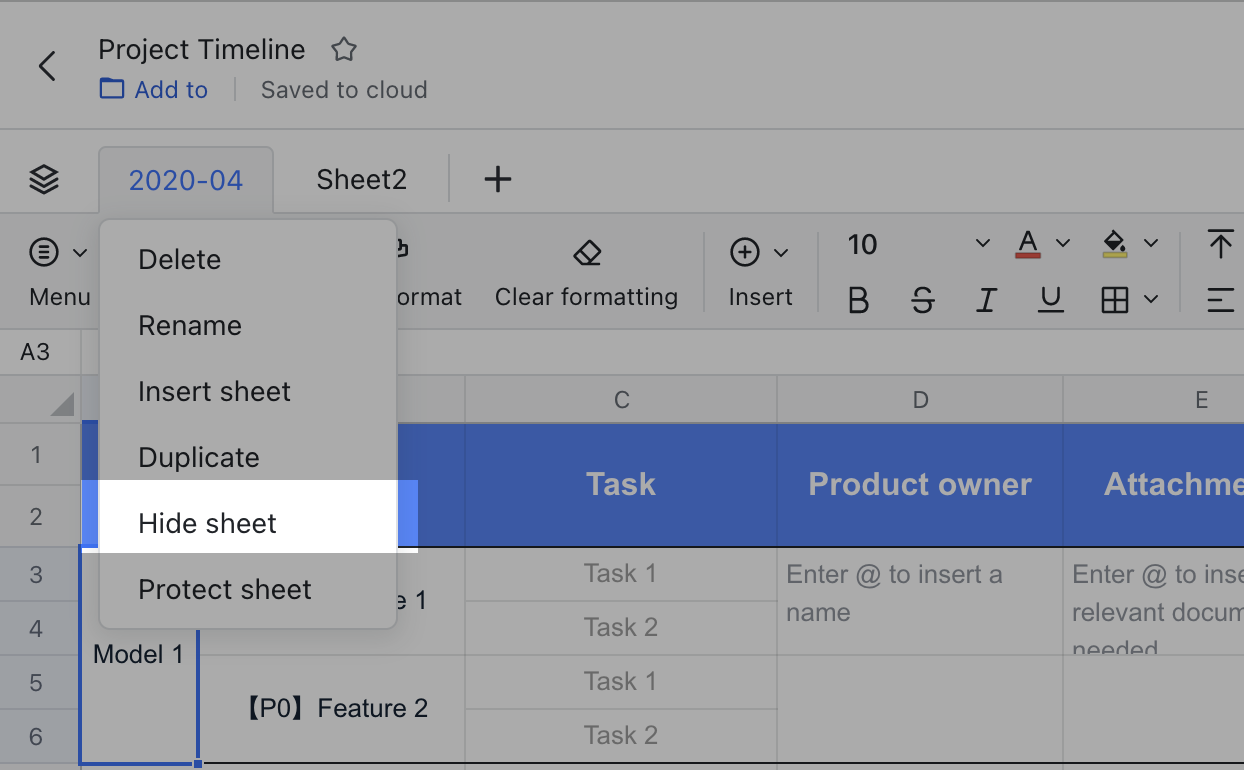Viewport: 1244px width, 770px height.
Task: Click the Clear formatting eraser icon
Action: click(x=586, y=253)
